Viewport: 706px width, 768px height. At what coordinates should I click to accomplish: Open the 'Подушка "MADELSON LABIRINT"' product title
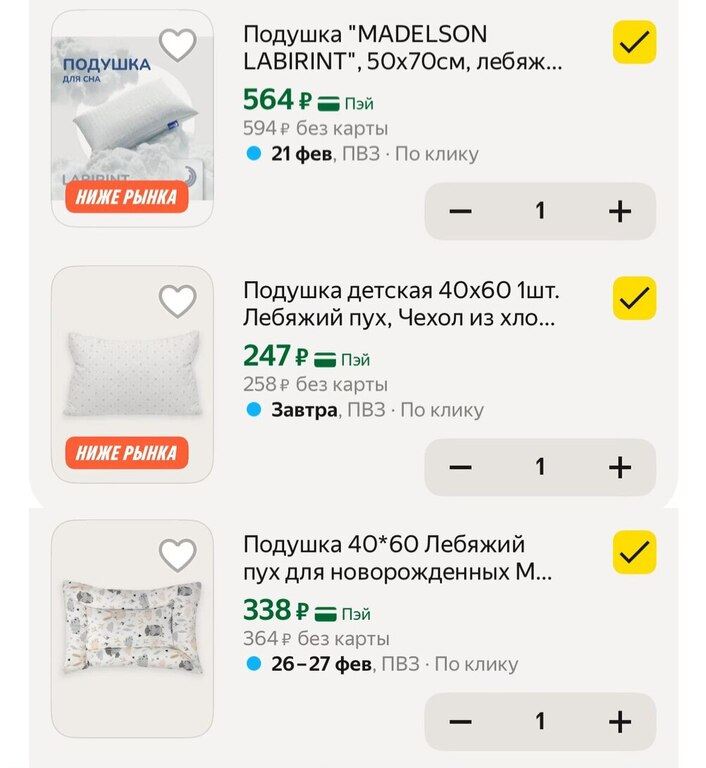click(402, 48)
